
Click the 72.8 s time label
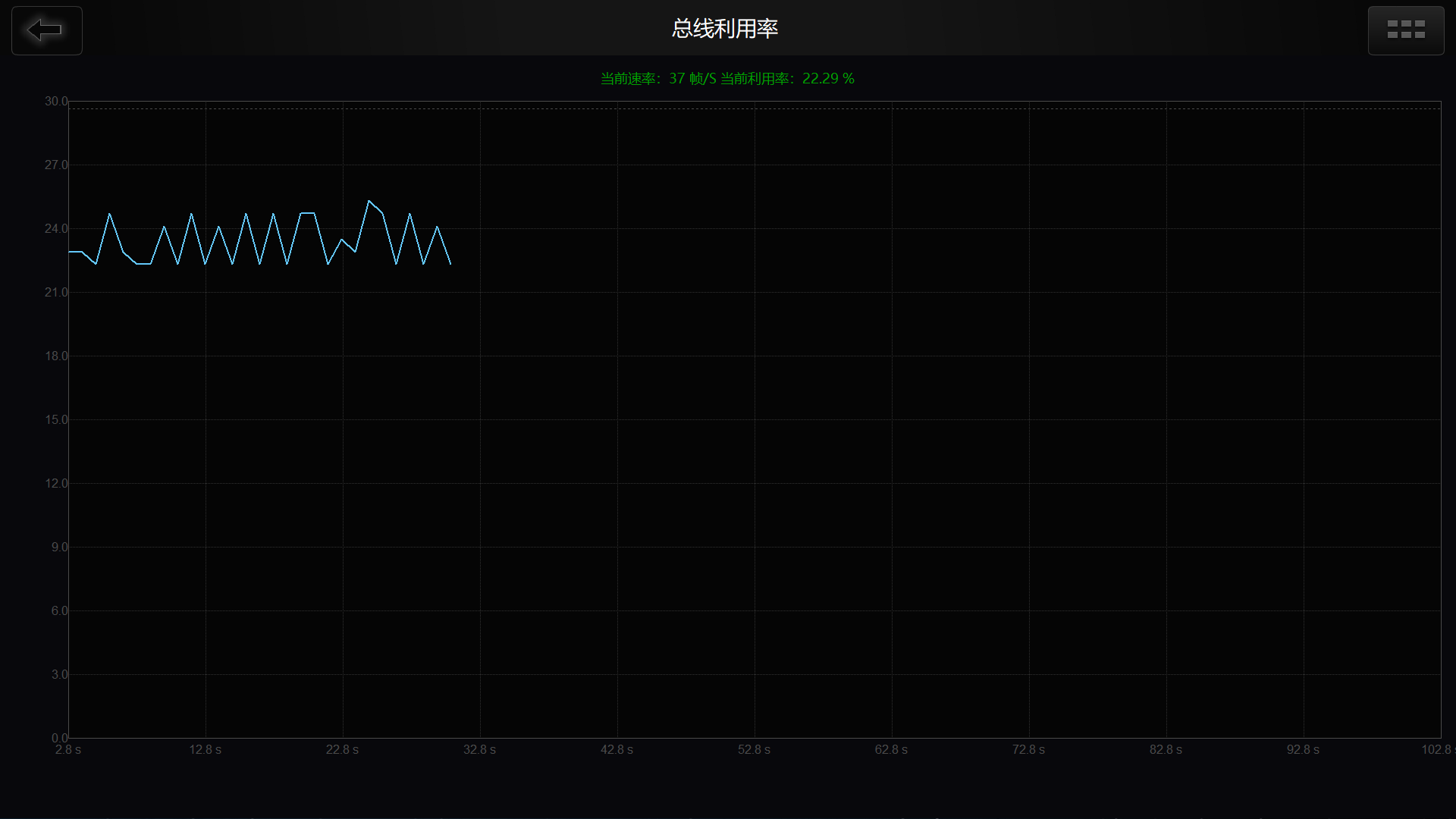1028,749
